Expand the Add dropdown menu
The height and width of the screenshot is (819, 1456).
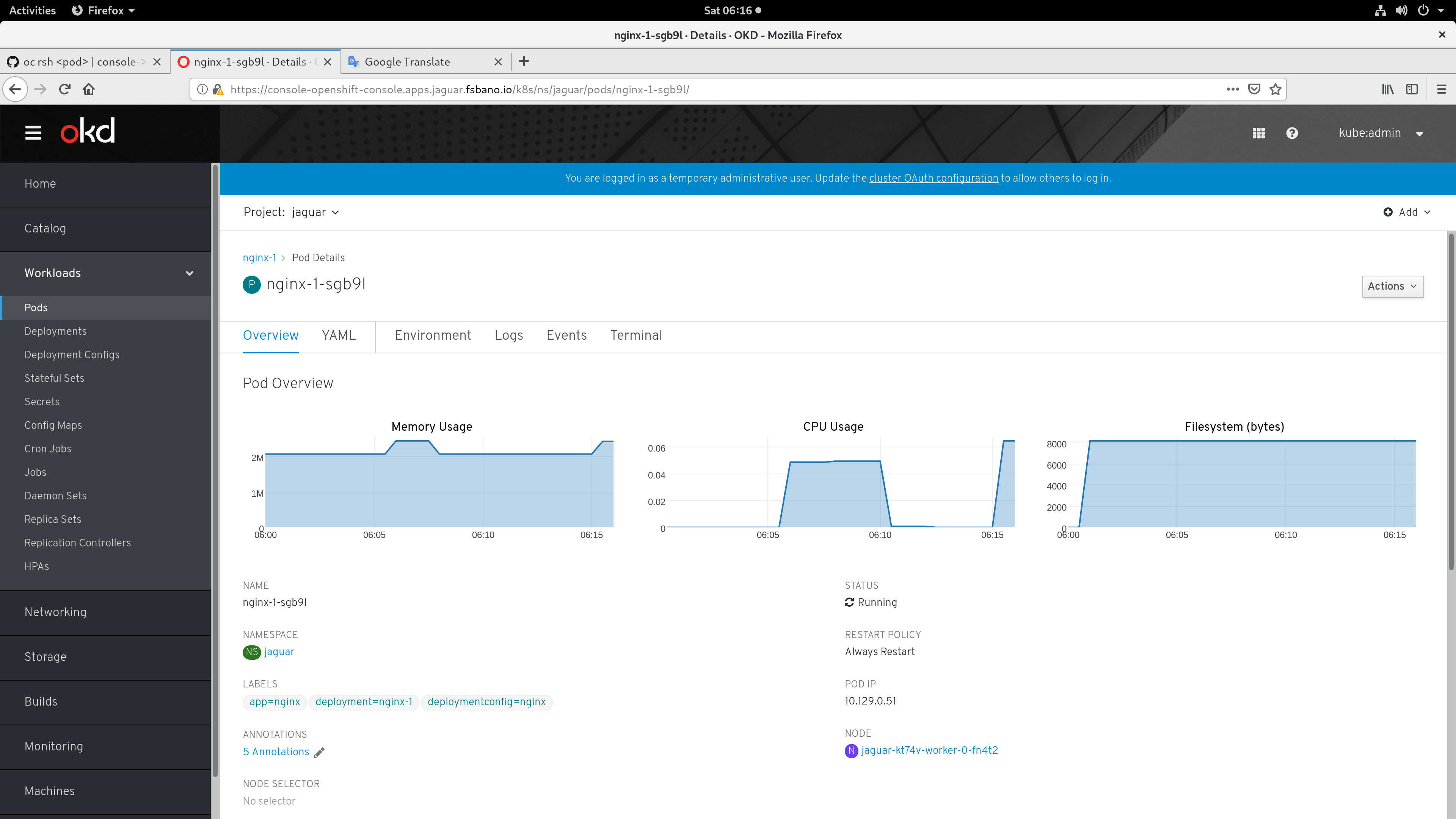point(1407,212)
